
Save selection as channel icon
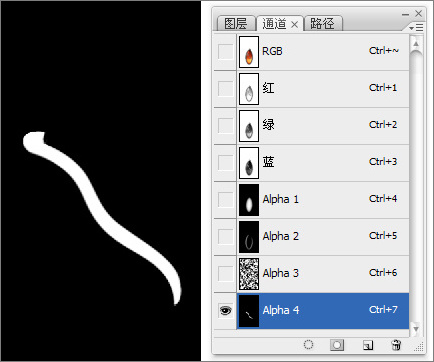coord(337,345)
